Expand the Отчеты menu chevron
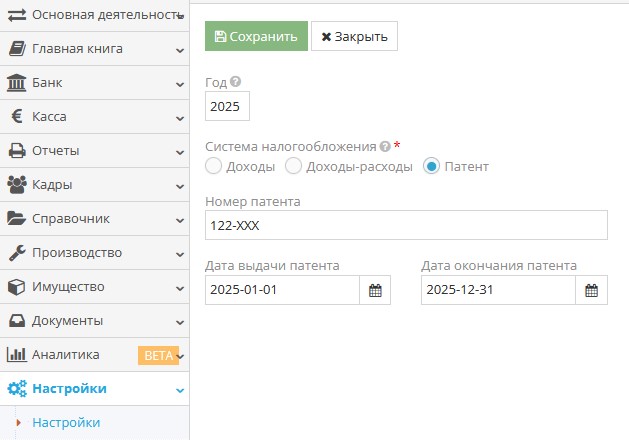629x440 pixels. (x=180, y=153)
